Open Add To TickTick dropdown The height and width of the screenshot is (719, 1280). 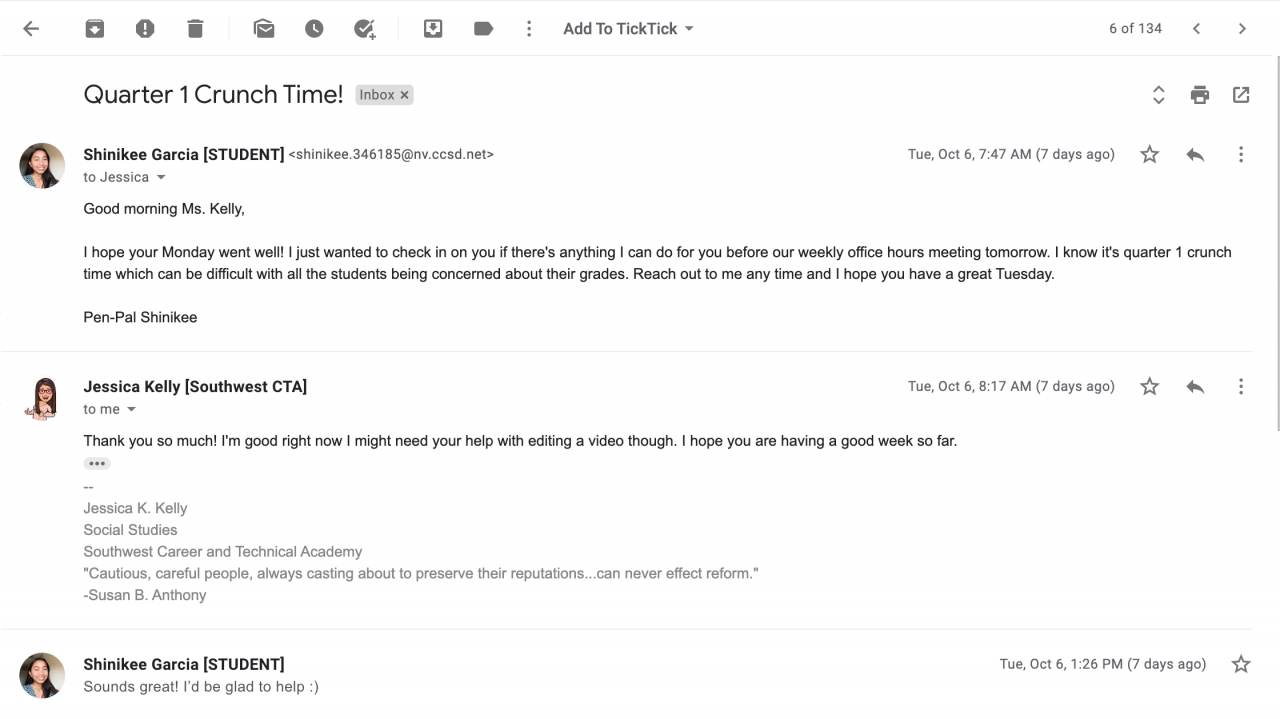628,29
